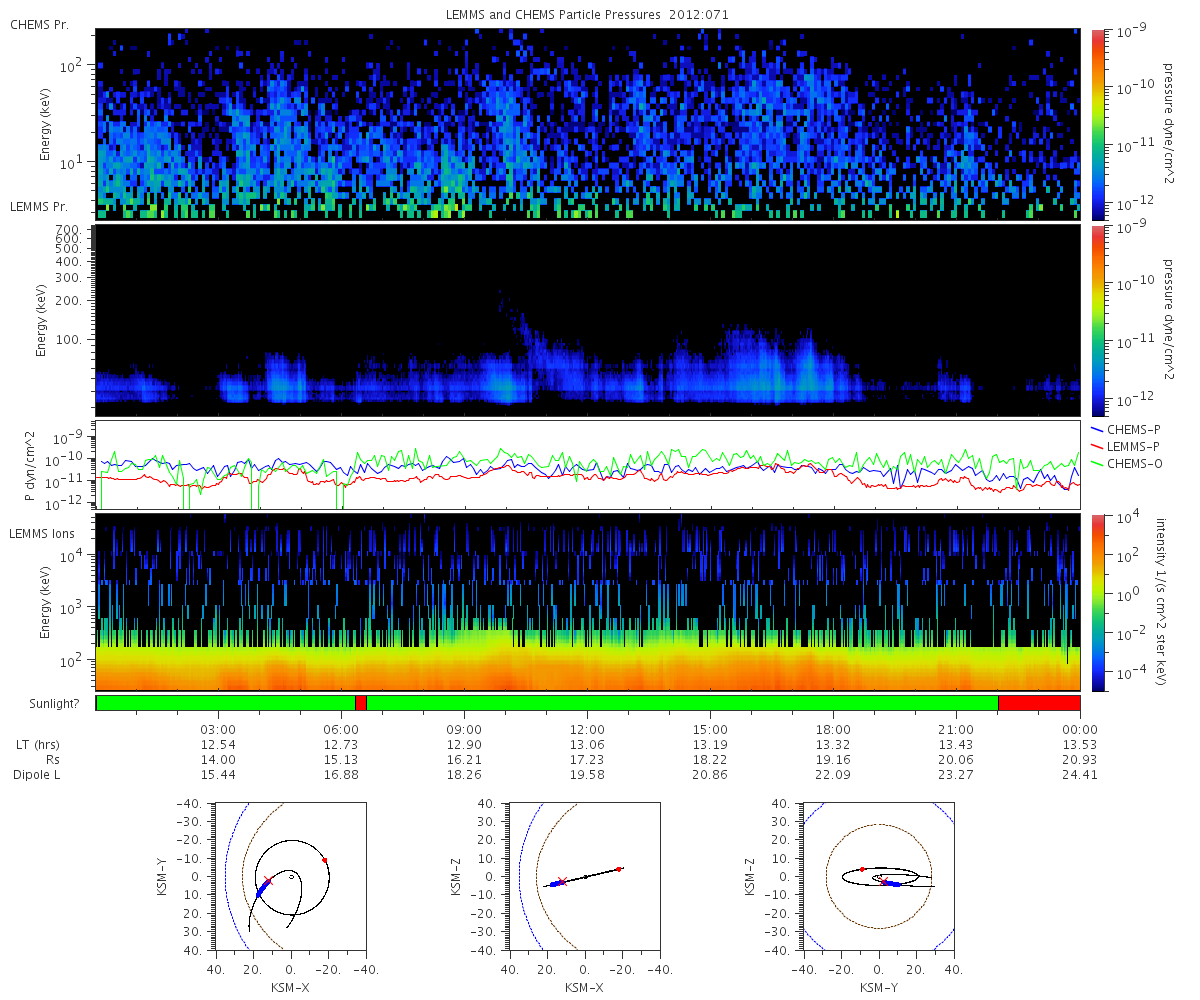Click the small red segment in Sunlight bar
This screenshot has width=1200, height=1000.
click(361, 703)
